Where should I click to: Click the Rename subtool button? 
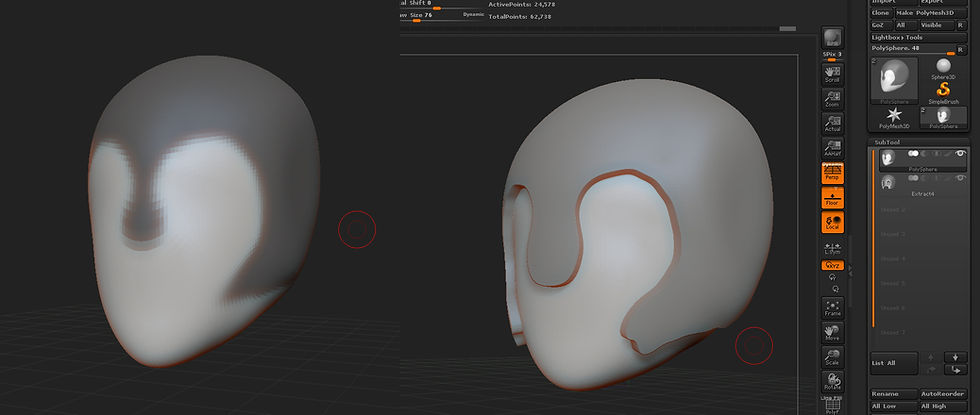[x=894, y=394]
